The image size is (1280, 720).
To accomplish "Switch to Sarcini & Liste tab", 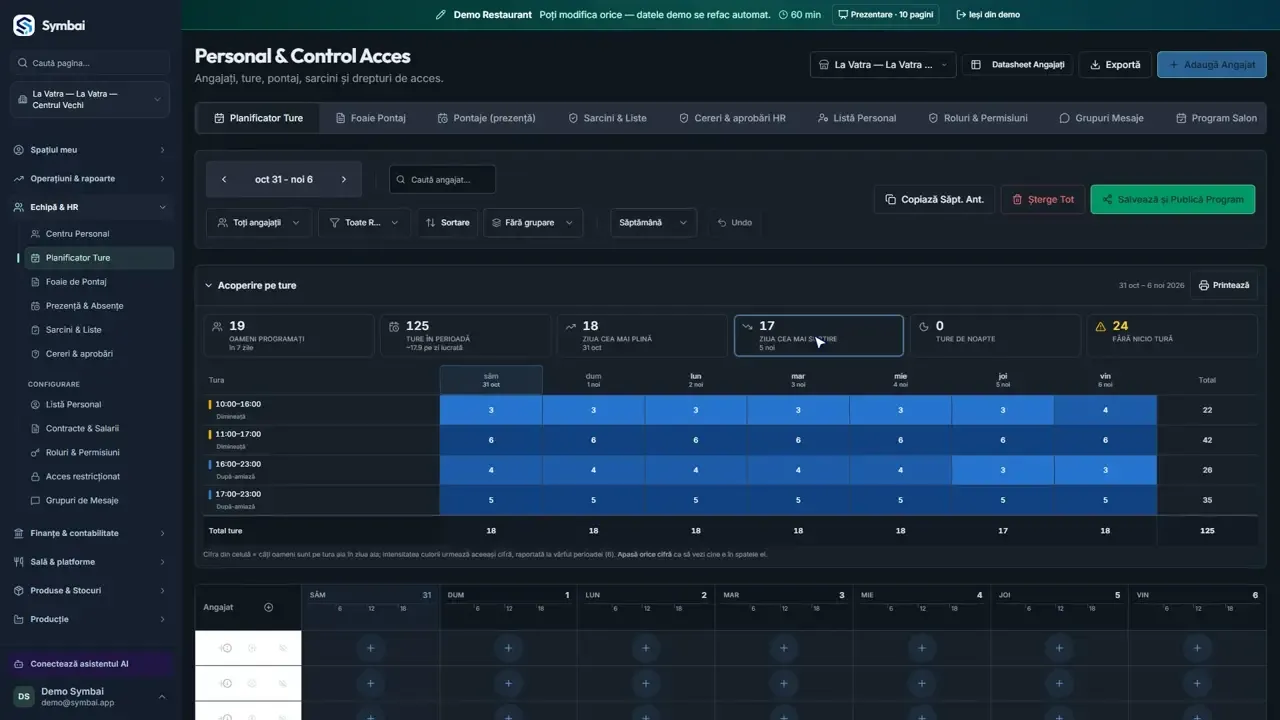I will pyautogui.click(x=607, y=118).
